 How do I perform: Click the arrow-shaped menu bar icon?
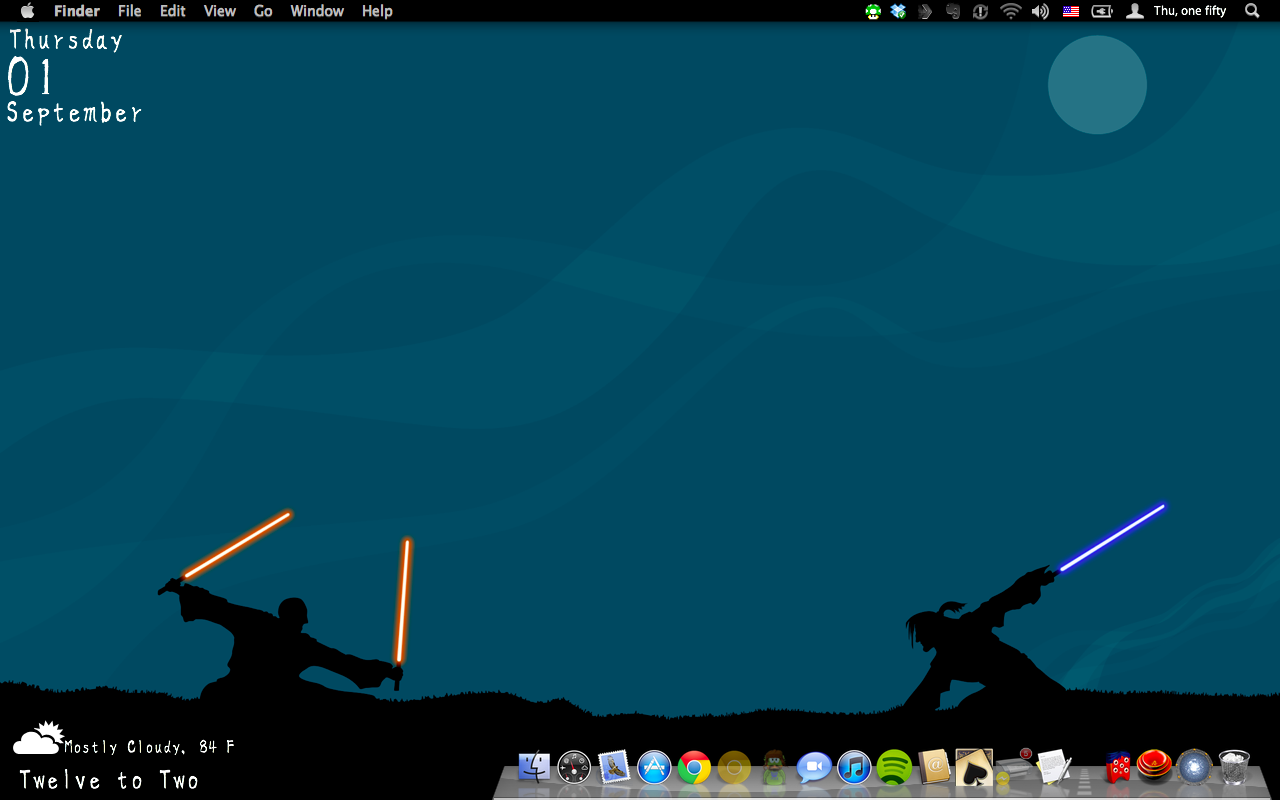(926, 11)
